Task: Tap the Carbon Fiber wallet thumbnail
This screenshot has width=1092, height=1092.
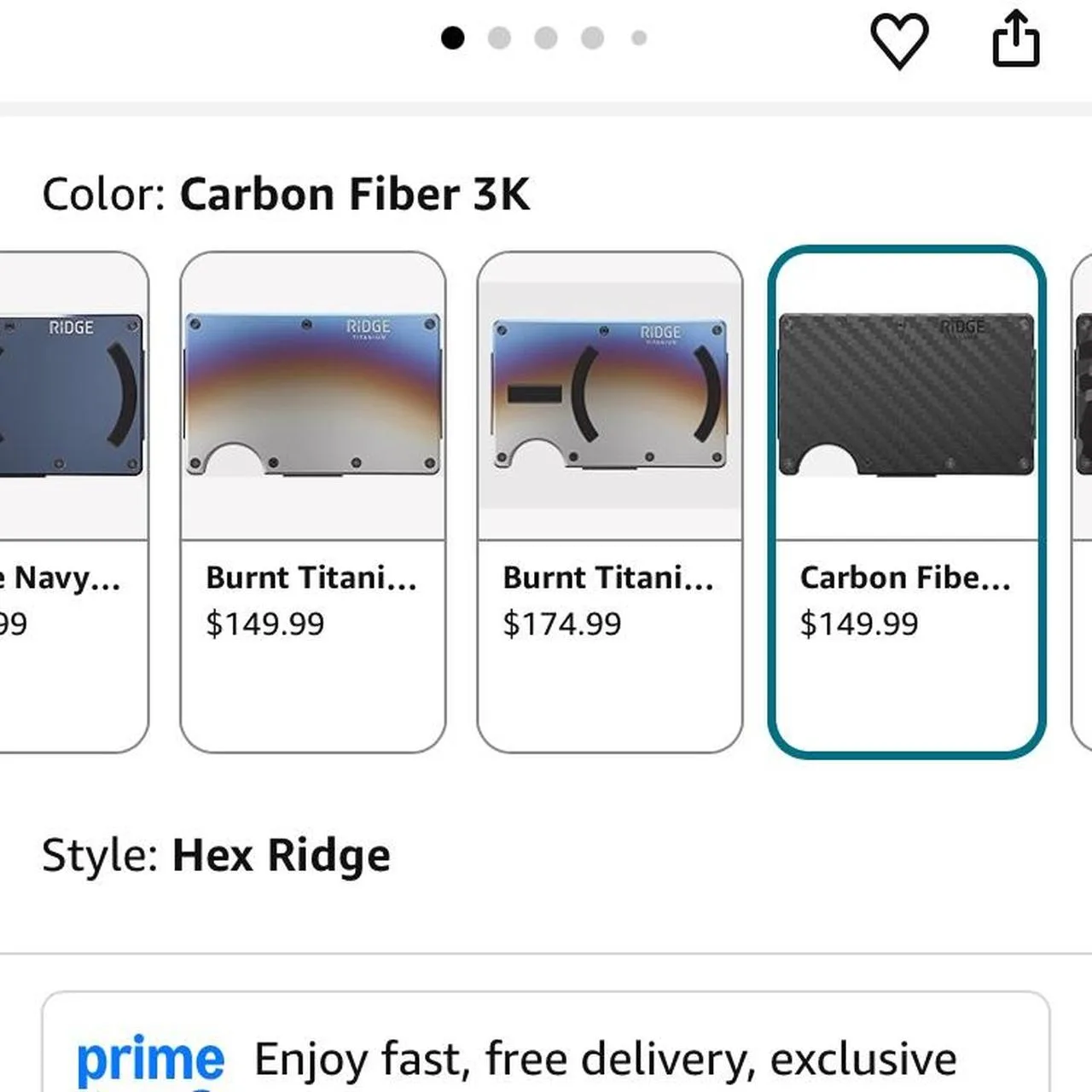Action: pos(906,394)
